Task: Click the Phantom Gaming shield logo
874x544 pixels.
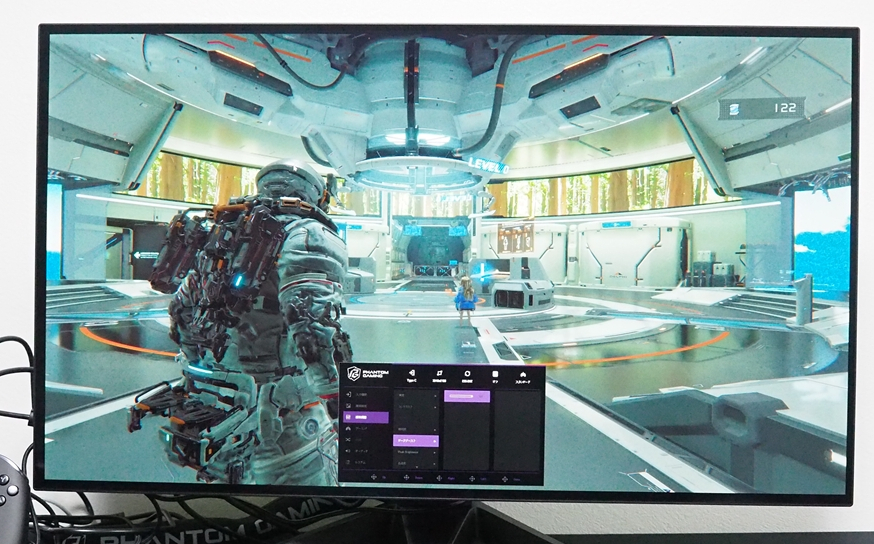Action: pos(353,374)
